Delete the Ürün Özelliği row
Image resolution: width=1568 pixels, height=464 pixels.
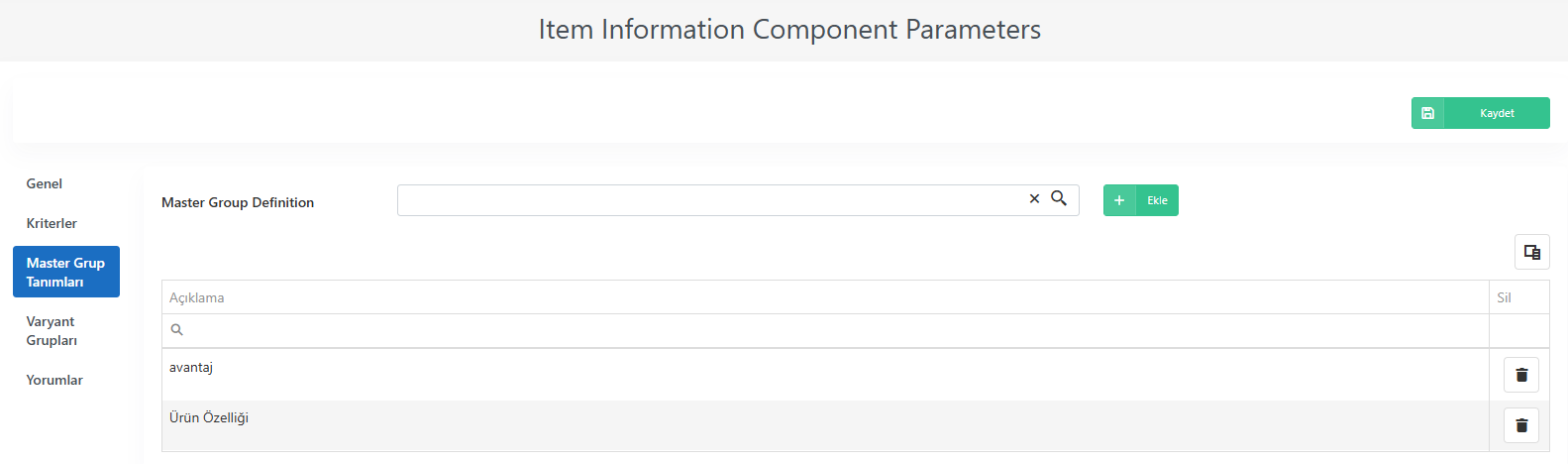(1521, 425)
